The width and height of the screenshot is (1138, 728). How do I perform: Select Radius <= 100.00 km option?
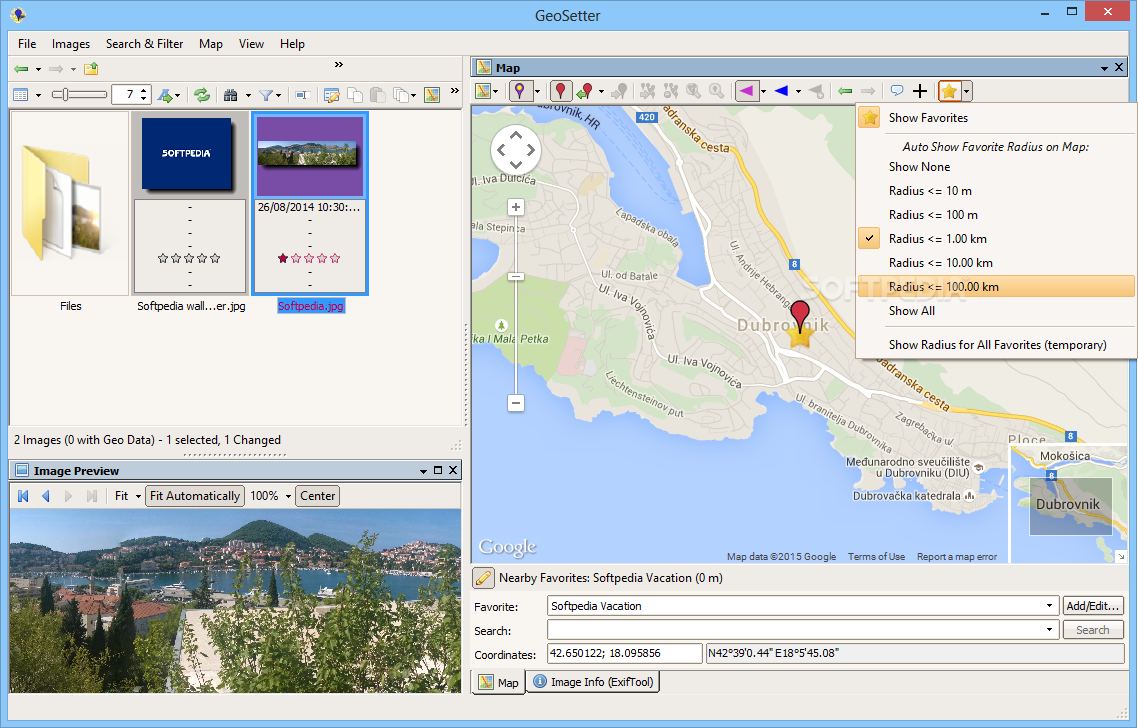996,287
